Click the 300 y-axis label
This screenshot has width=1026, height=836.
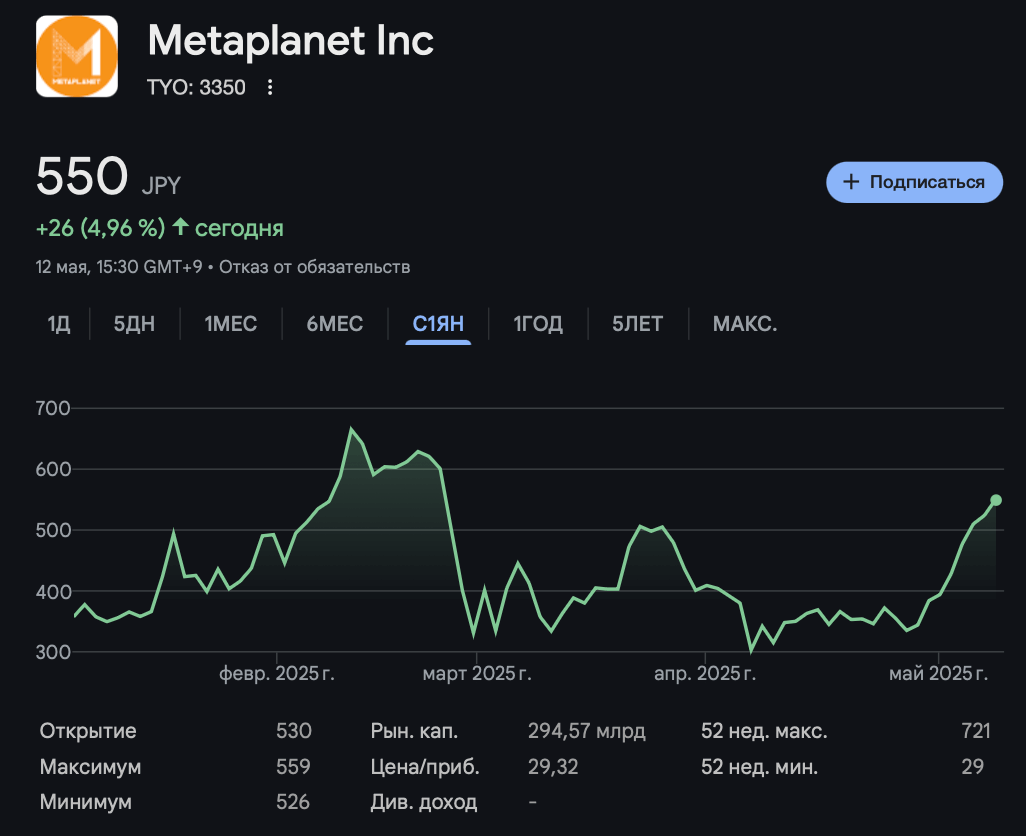pos(53,652)
